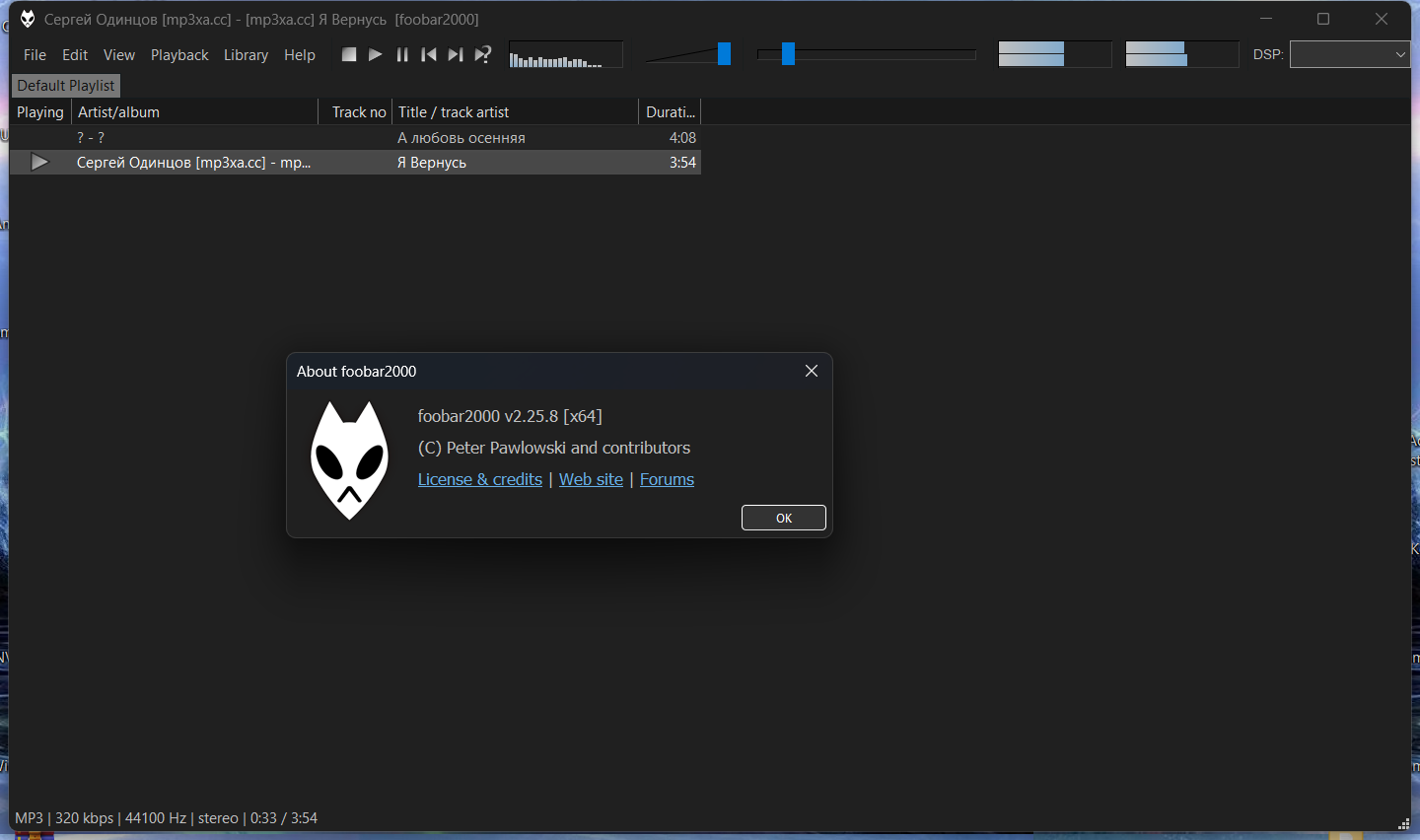This screenshot has width=1420, height=840.
Task: Click the level meter beside the DSP label
Action: click(x=1181, y=54)
